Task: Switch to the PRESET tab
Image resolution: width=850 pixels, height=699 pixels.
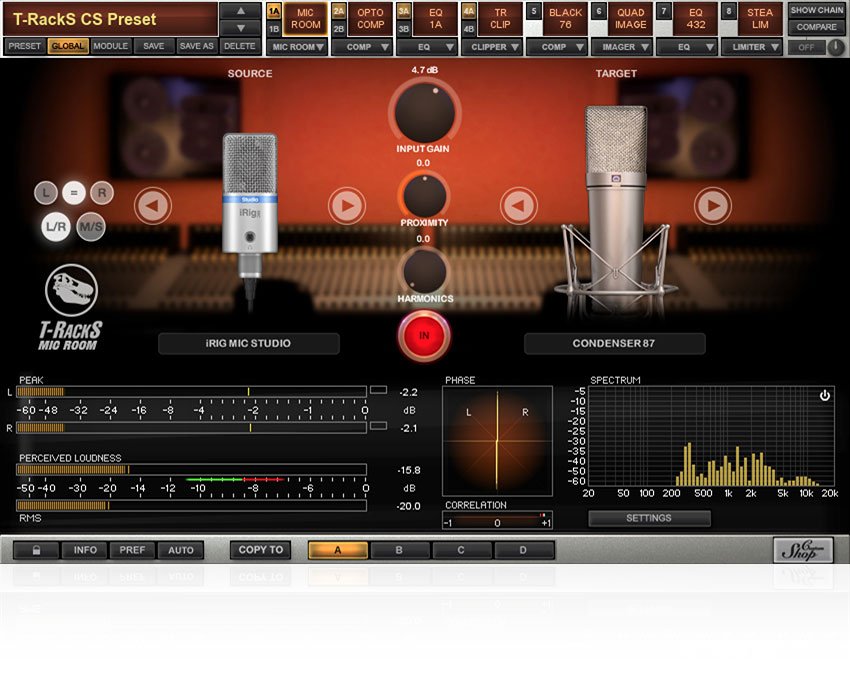Action: point(24,46)
